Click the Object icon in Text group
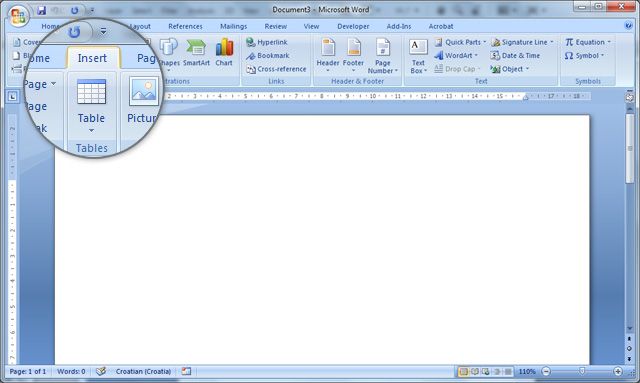 coord(496,69)
